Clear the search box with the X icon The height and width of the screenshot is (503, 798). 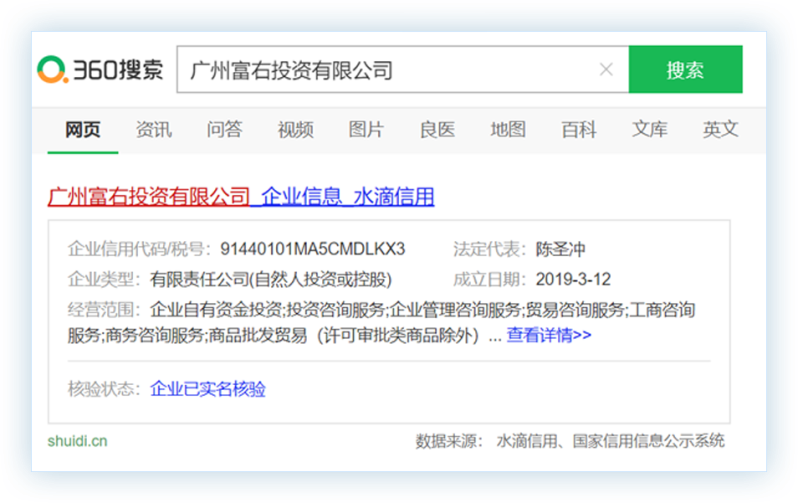(x=606, y=69)
